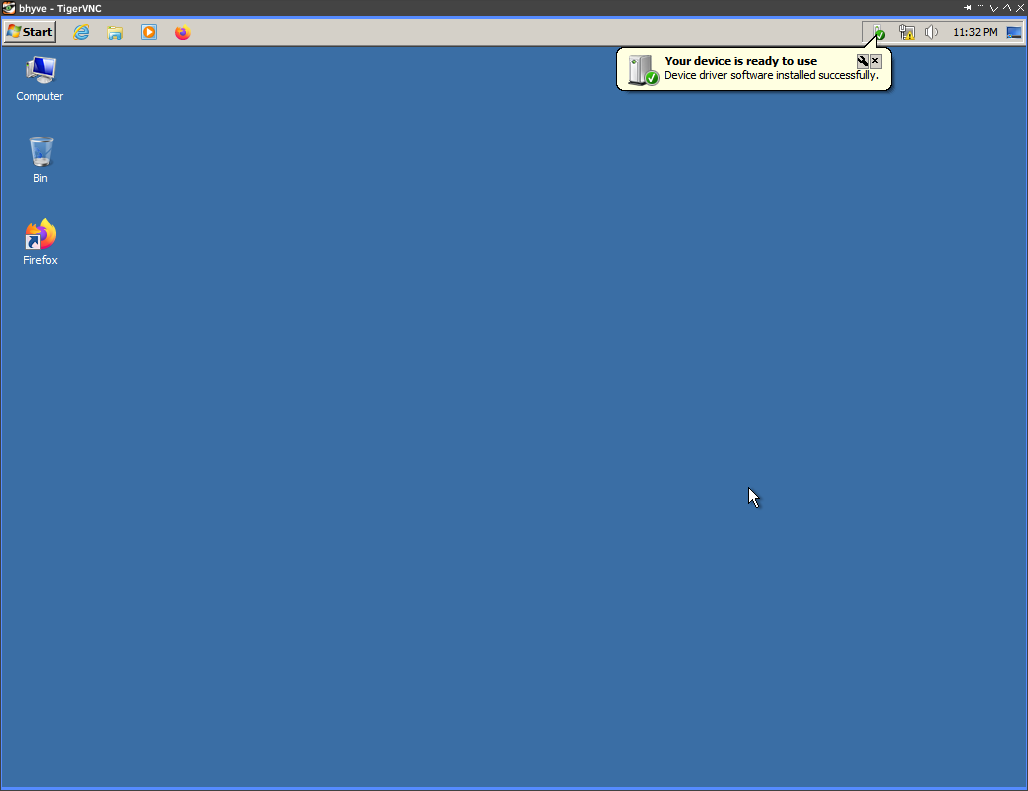
Task: Open notification options via the wrench icon
Action: pyautogui.click(x=863, y=61)
